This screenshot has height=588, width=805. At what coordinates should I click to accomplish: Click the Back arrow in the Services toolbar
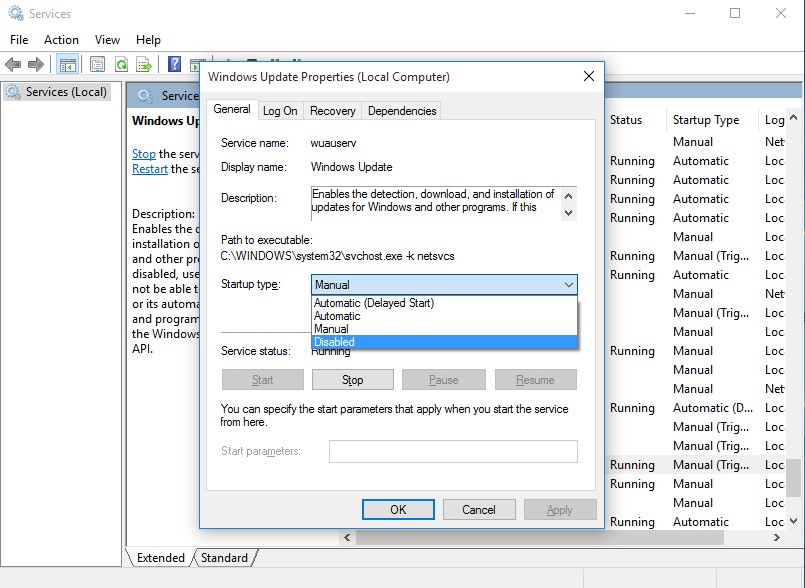click(13, 65)
